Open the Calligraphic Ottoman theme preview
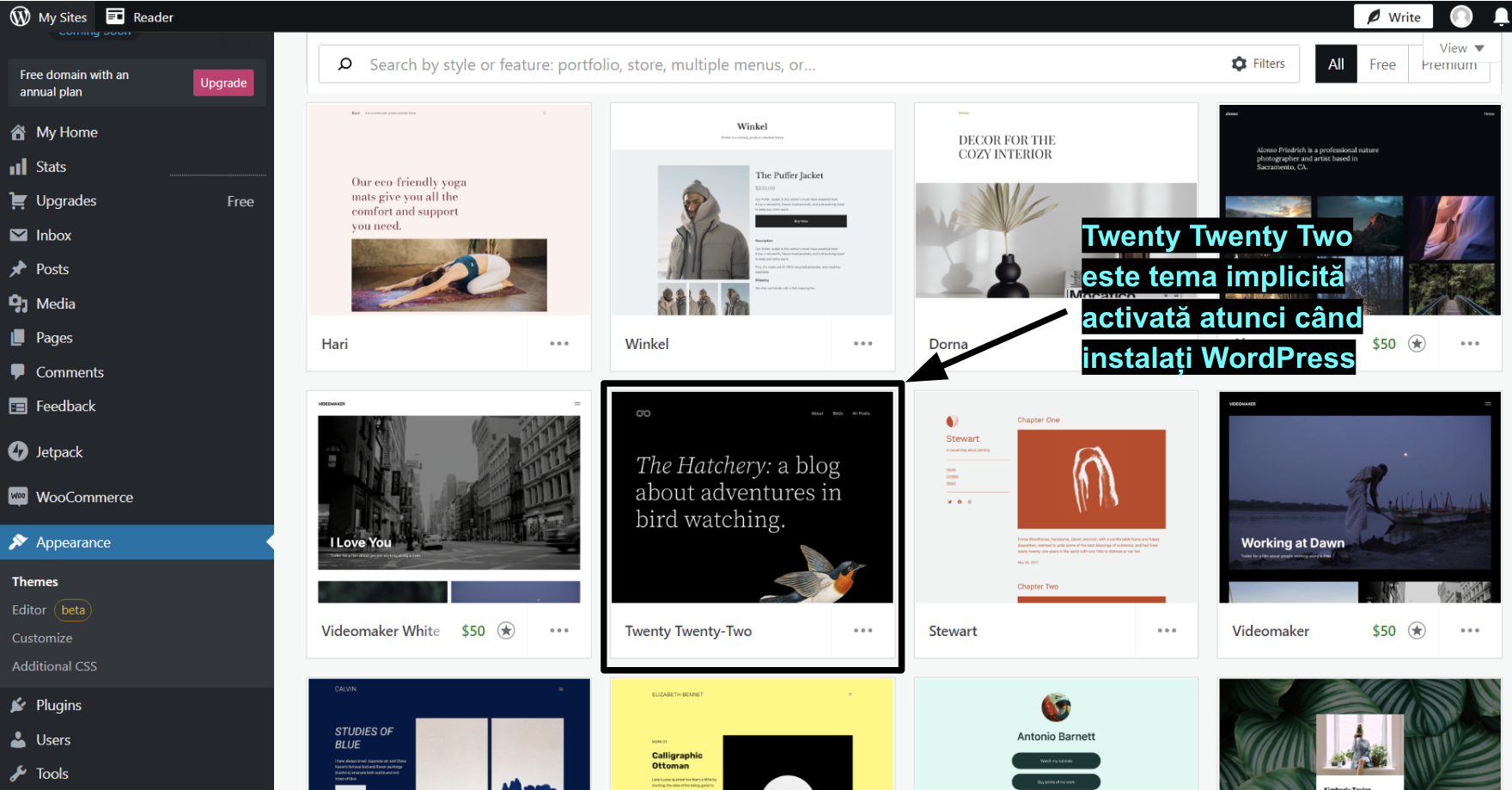 pyautogui.click(x=753, y=734)
